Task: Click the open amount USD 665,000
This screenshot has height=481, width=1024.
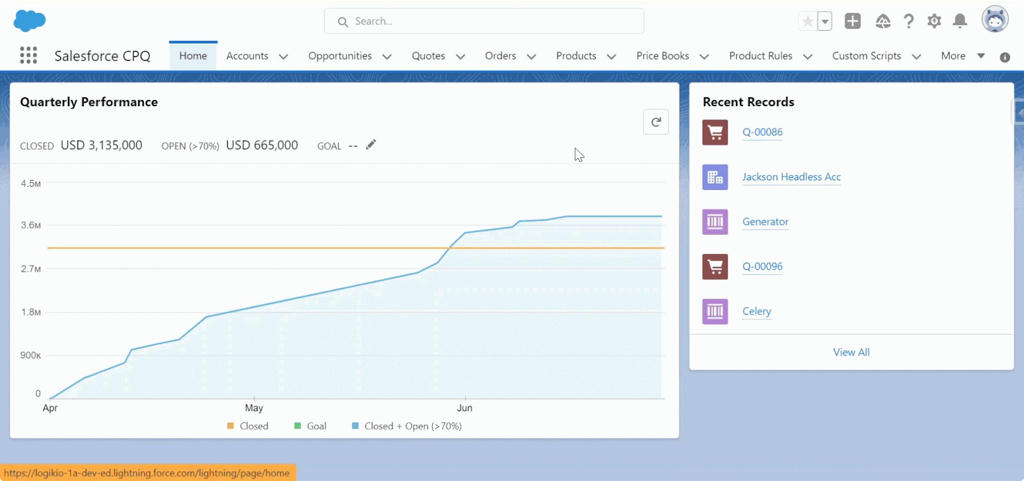Action: coord(262,146)
